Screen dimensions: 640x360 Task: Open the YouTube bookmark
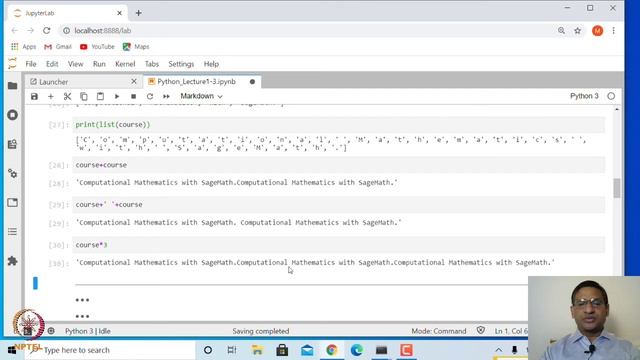click(x=97, y=47)
